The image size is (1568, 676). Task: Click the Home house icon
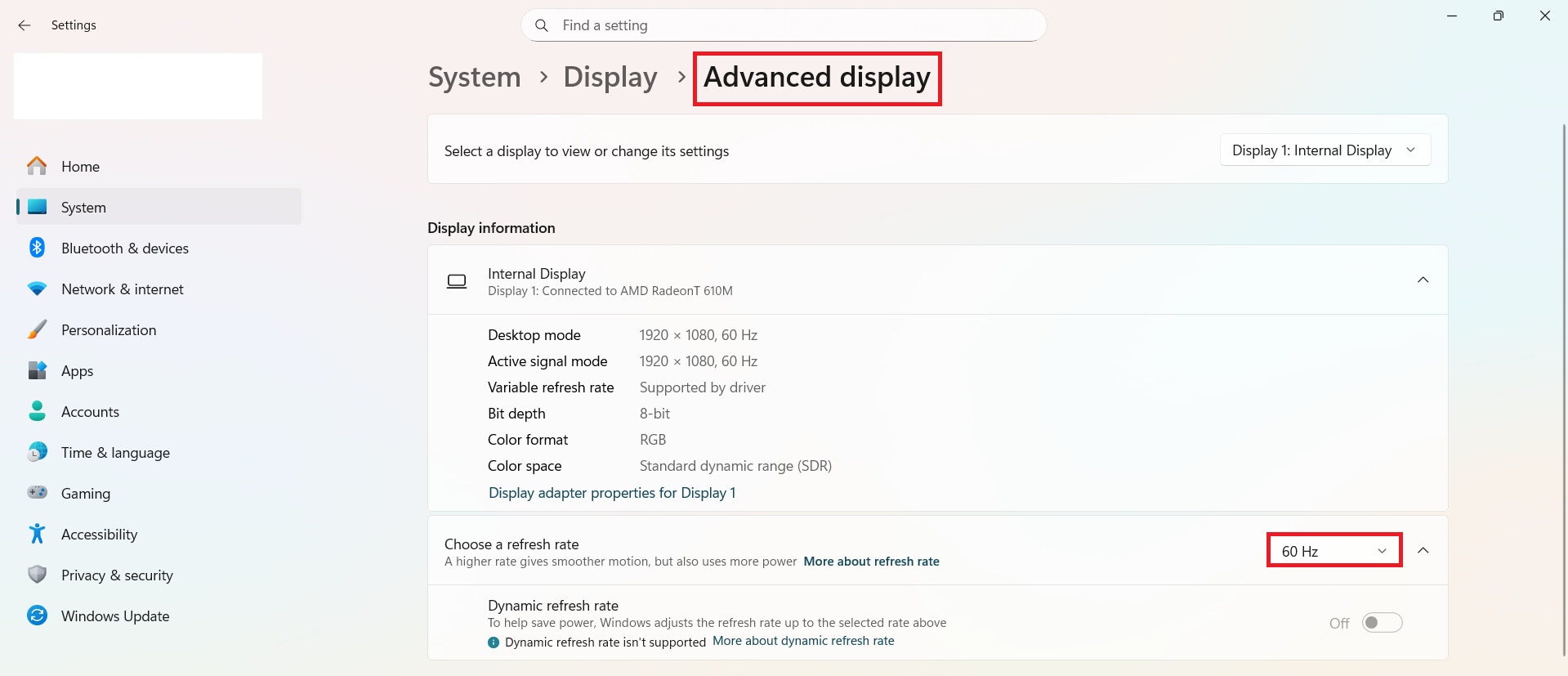37,166
